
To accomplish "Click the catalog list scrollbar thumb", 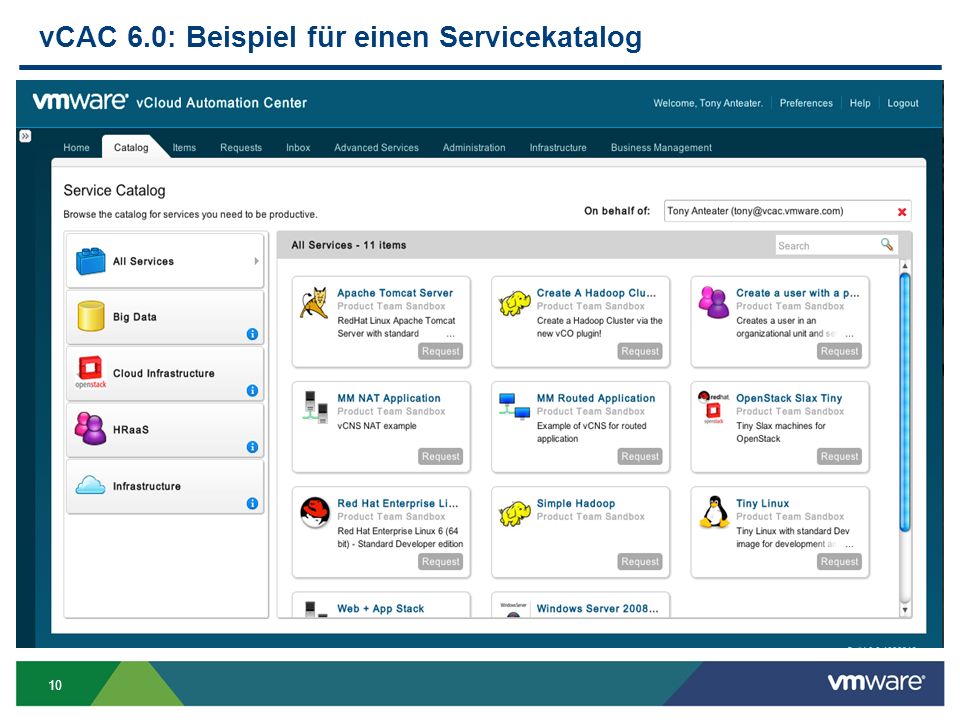I will [905, 403].
